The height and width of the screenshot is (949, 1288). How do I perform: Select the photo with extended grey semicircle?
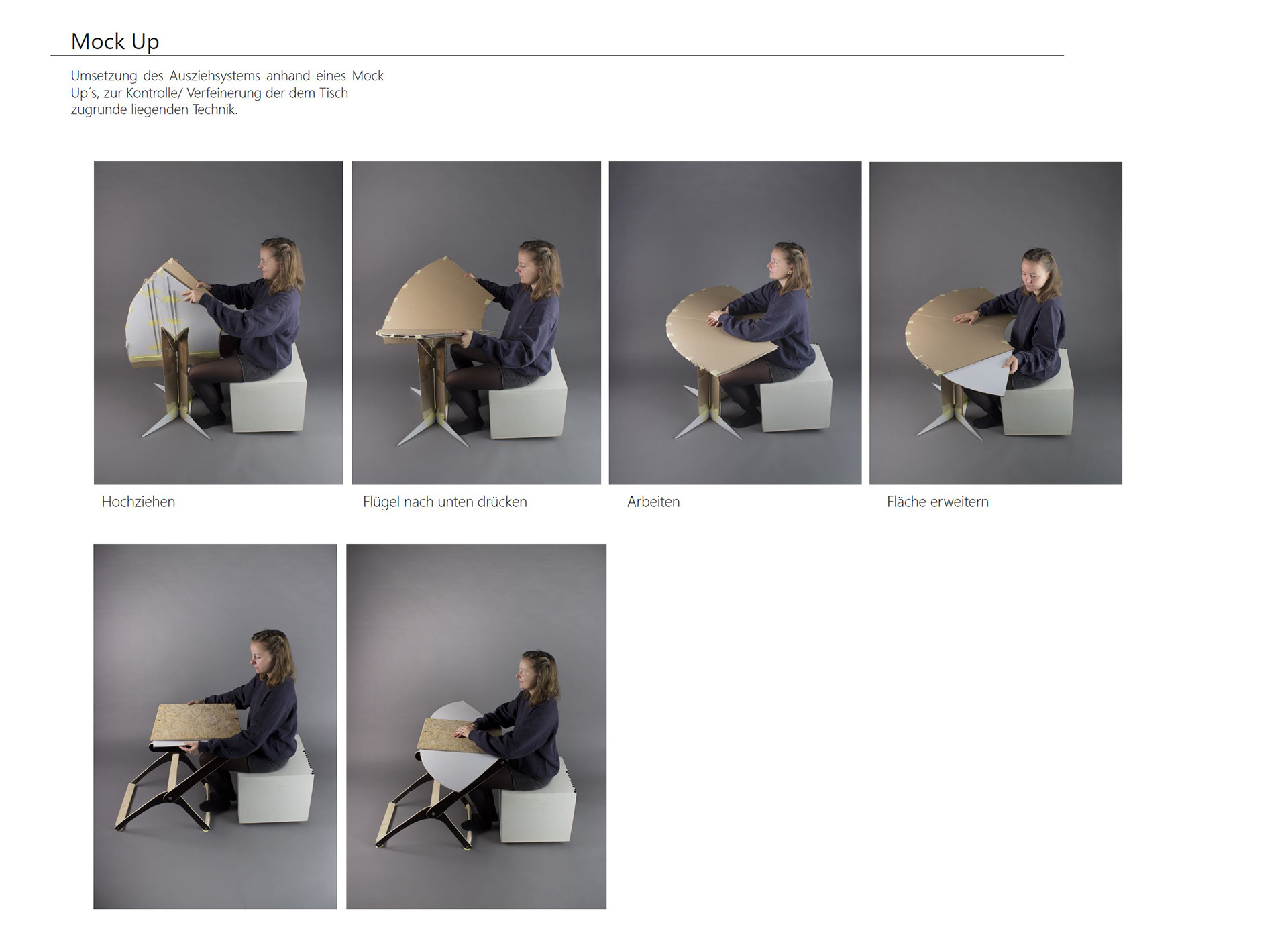point(476,726)
